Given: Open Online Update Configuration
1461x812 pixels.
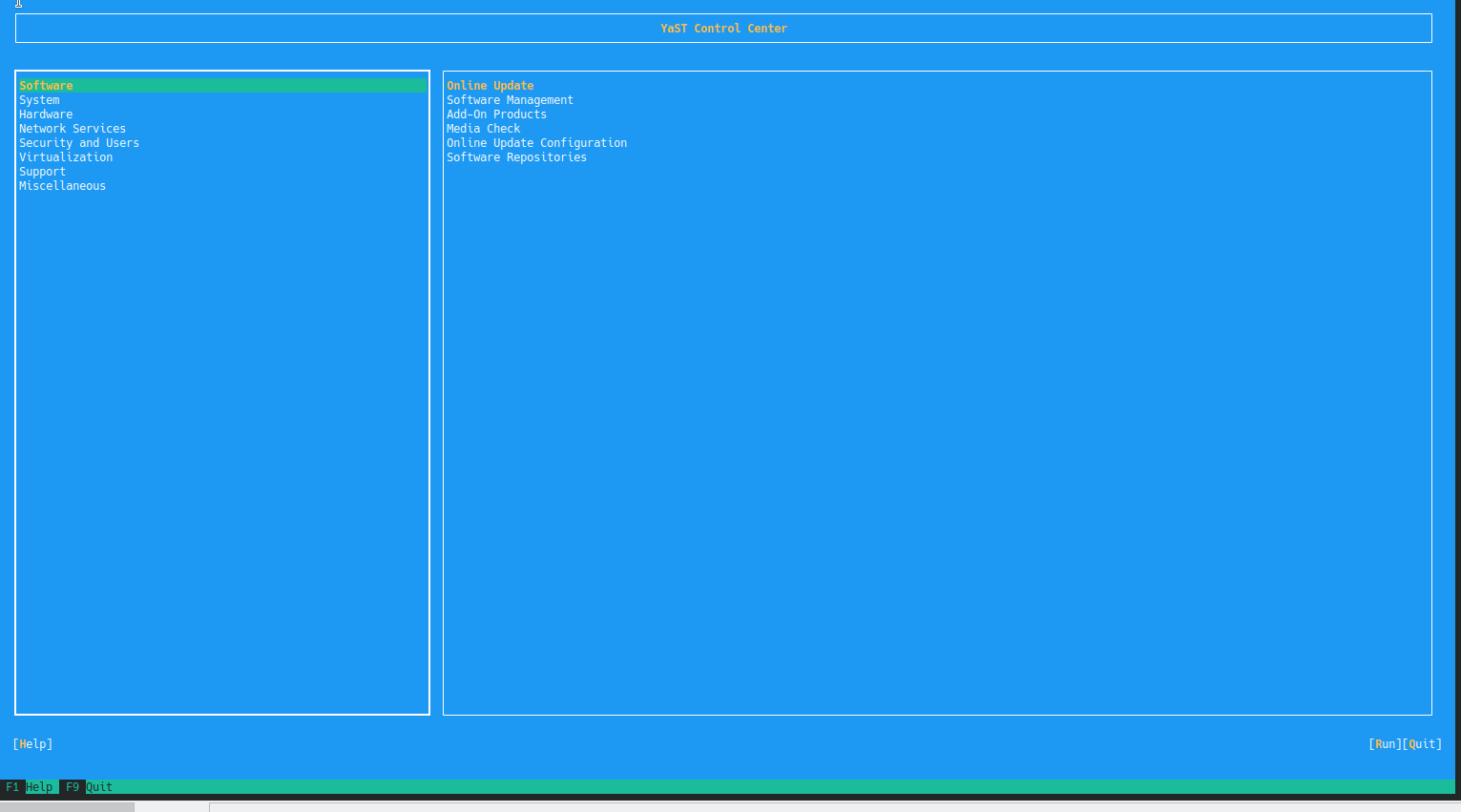Looking at the screenshot, I should coord(537,142).
